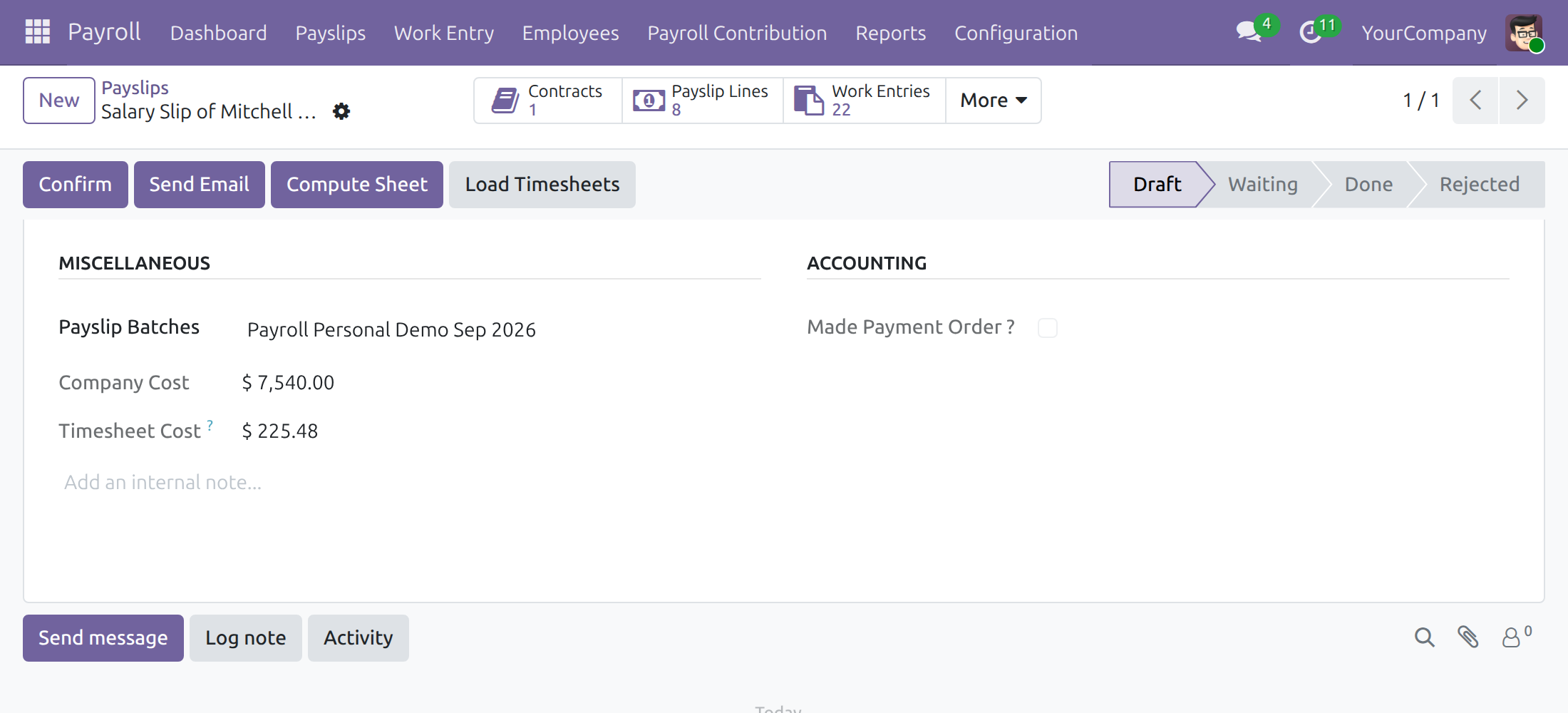This screenshot has height=713, width=1568.
Task: Open the conversations chat bubble icon
Action: [1249, 32]
